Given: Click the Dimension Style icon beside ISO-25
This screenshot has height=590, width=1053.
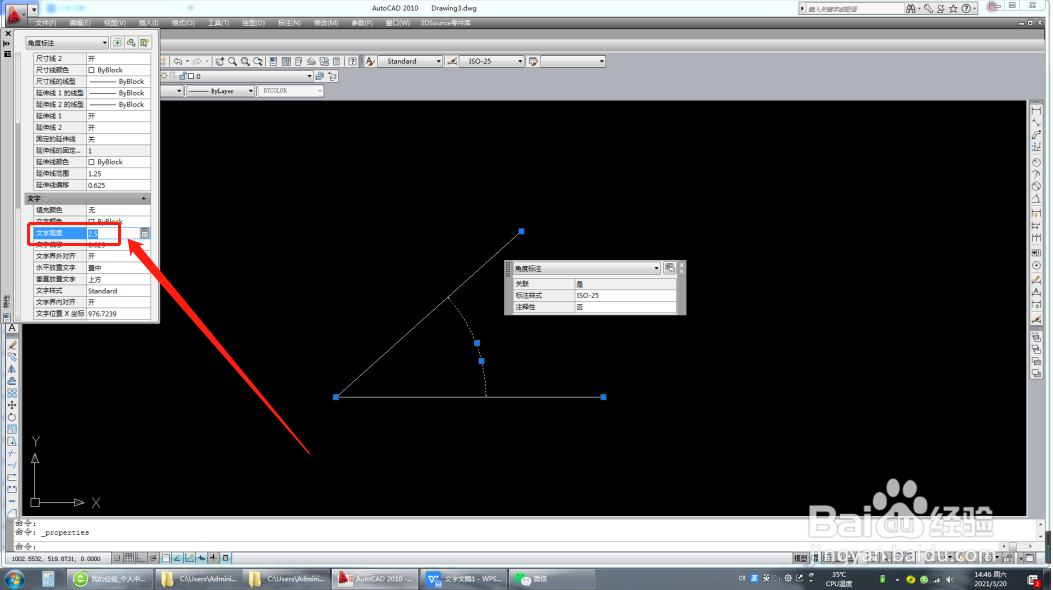Looking at the screenshot, I should pyautogui.click(x=452, y=61).
